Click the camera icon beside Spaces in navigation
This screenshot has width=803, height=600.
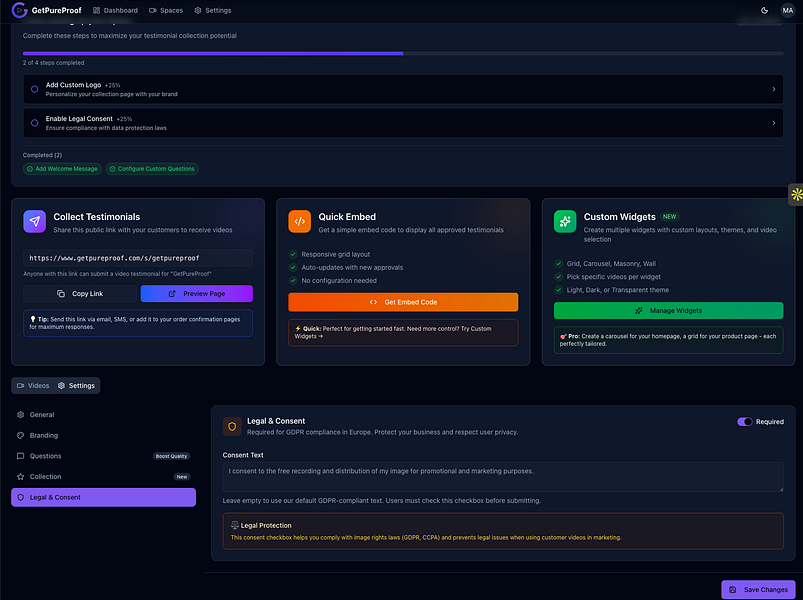(x=153, y=10)
